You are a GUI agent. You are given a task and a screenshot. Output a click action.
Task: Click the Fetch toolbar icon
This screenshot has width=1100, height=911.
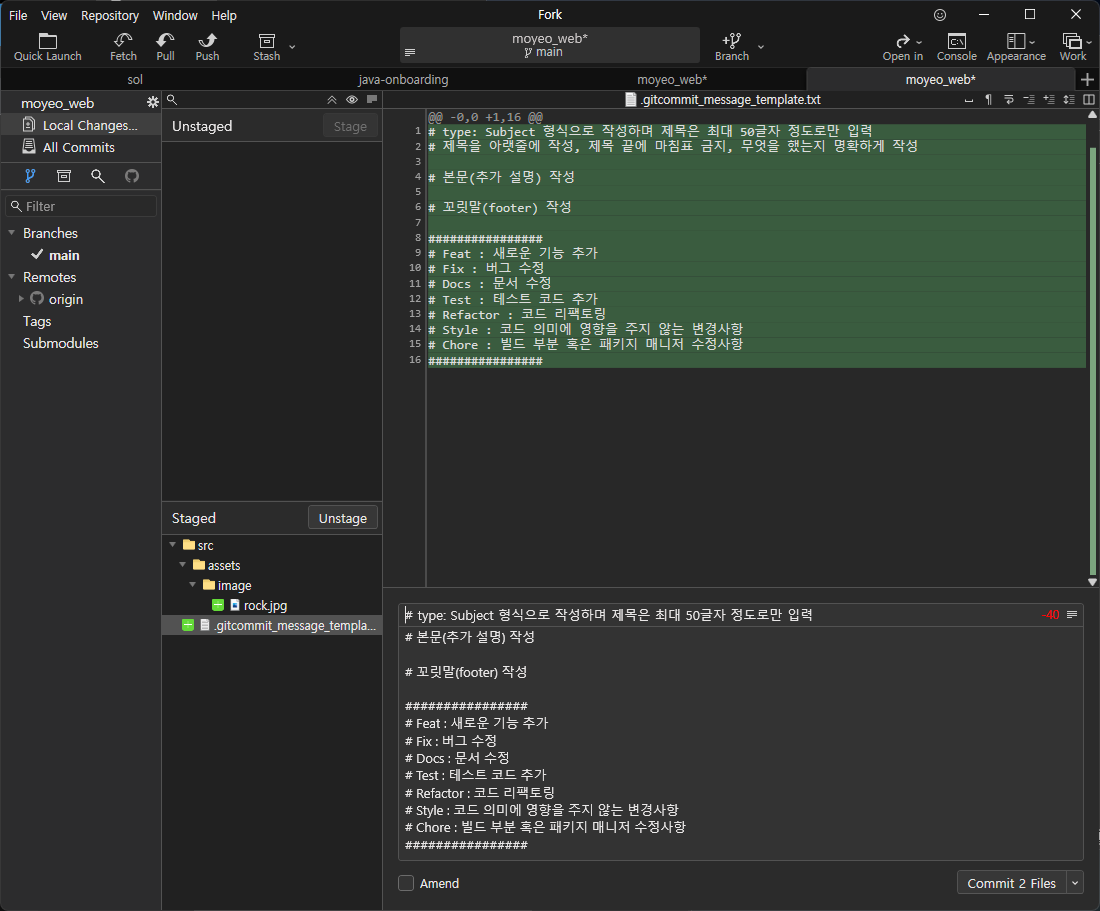(x=123, y=41)
